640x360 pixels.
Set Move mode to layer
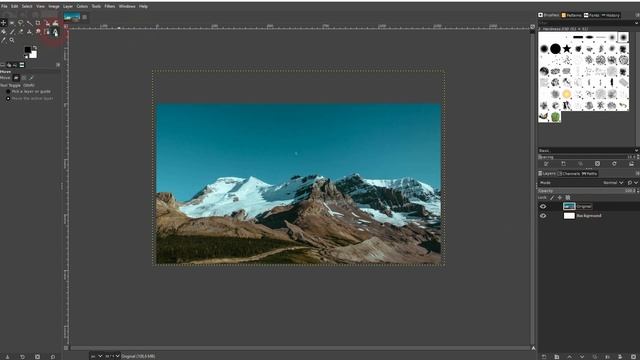16,78
